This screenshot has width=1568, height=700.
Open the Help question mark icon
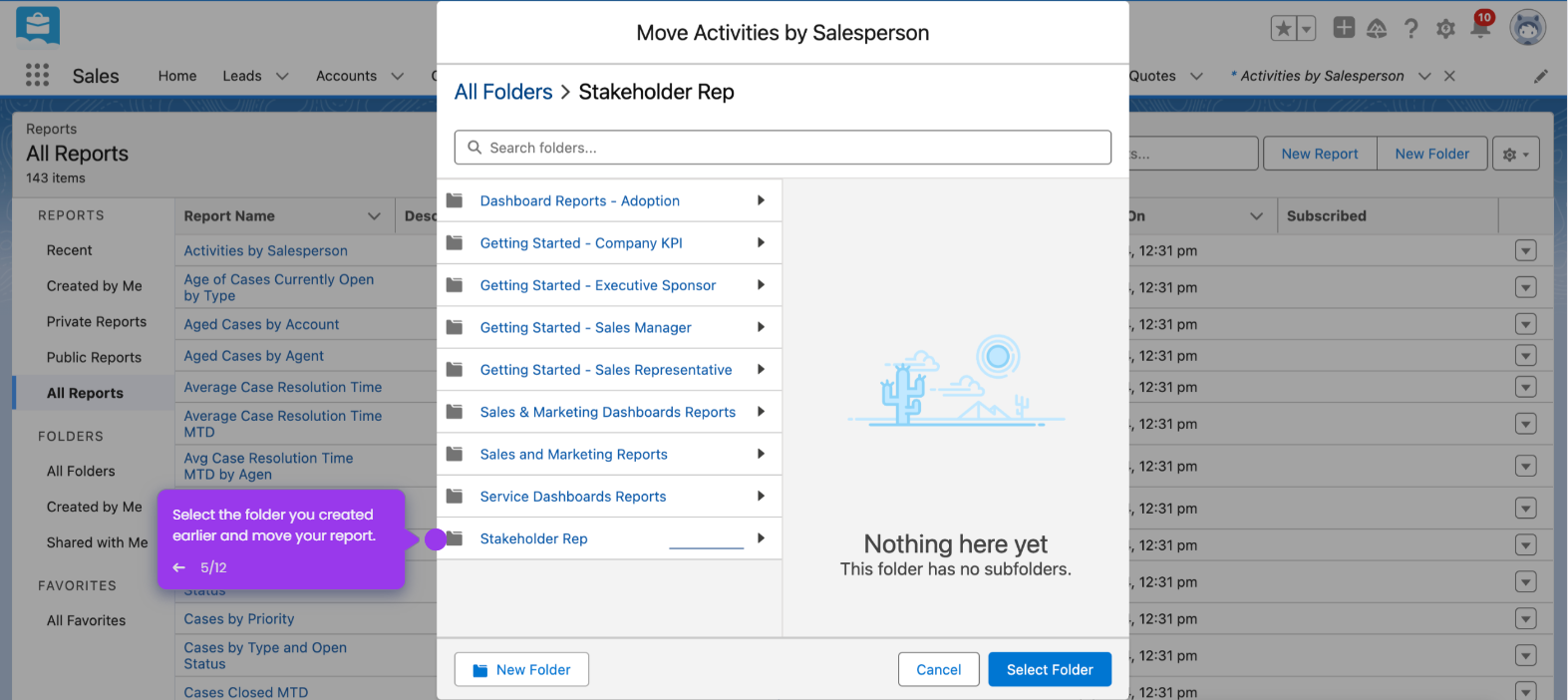(1411, 29)
